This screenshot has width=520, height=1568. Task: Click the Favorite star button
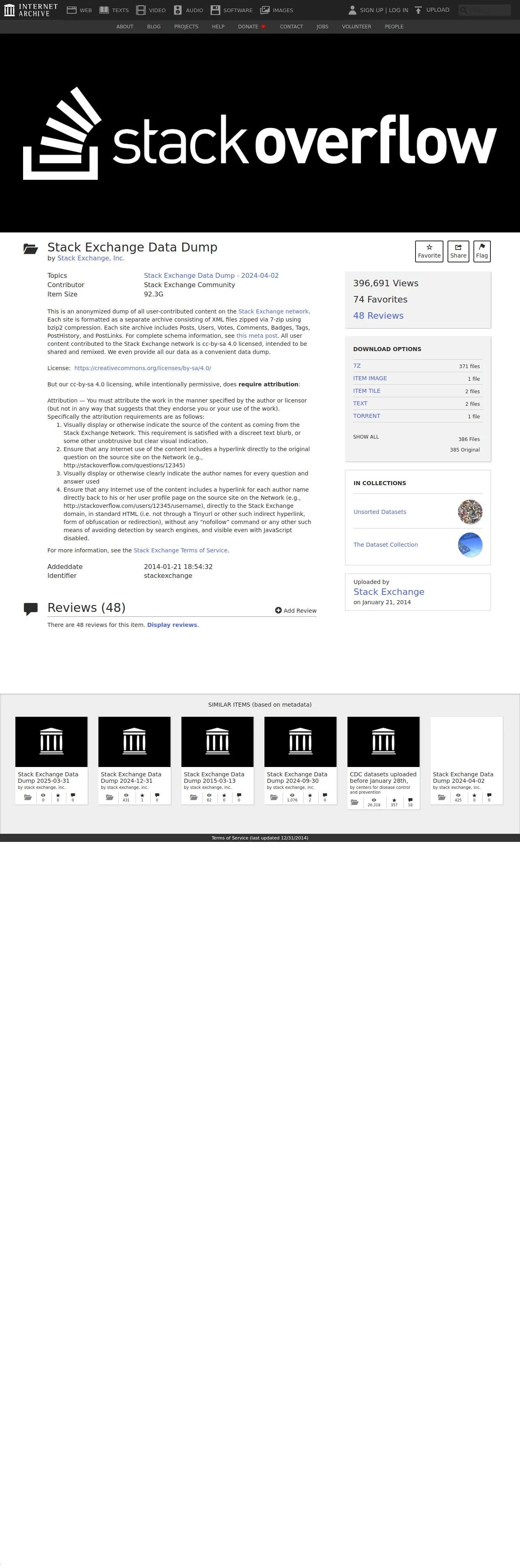coord(429,251)
